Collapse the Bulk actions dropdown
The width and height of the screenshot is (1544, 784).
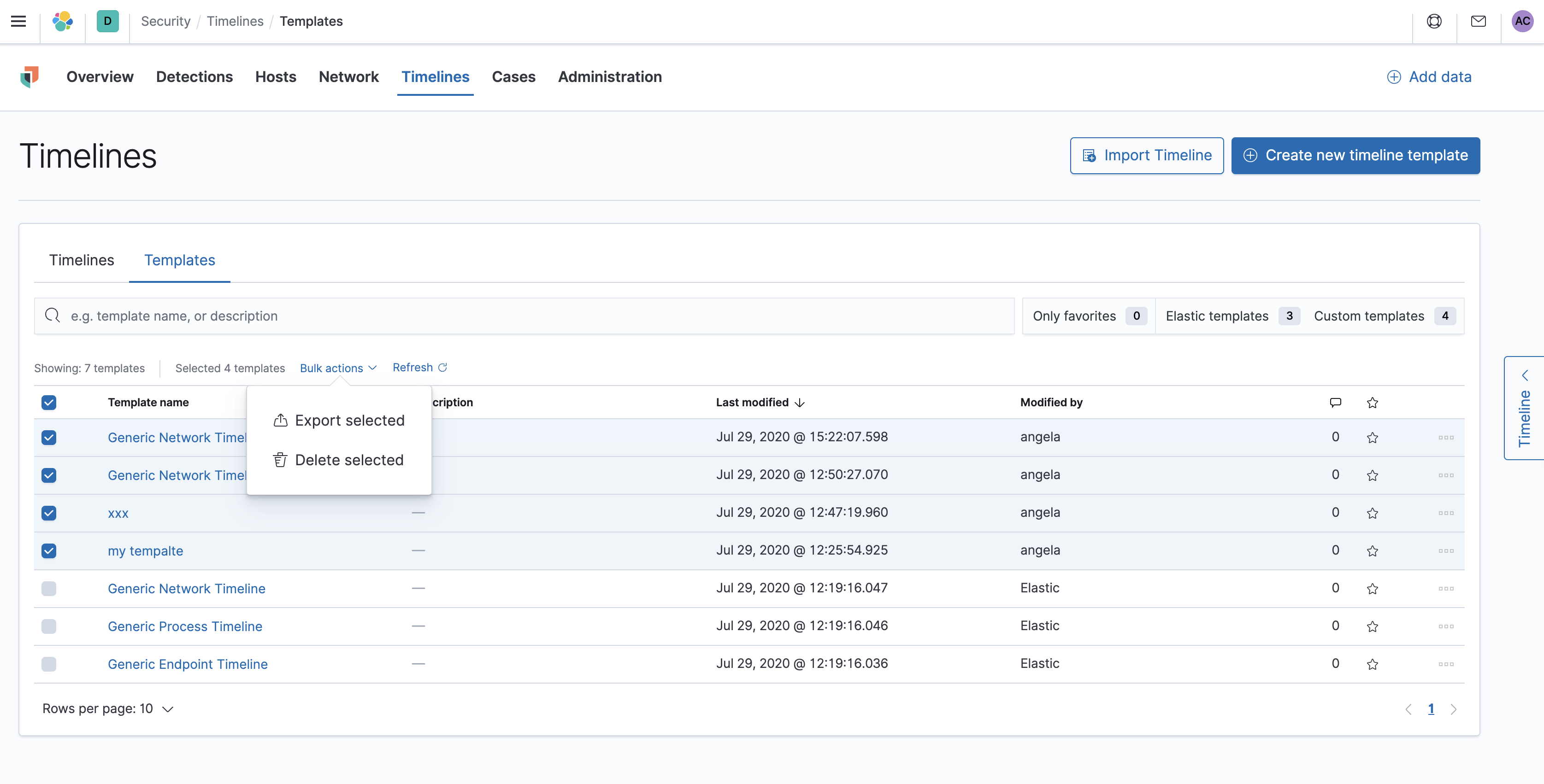click(338, 368)
